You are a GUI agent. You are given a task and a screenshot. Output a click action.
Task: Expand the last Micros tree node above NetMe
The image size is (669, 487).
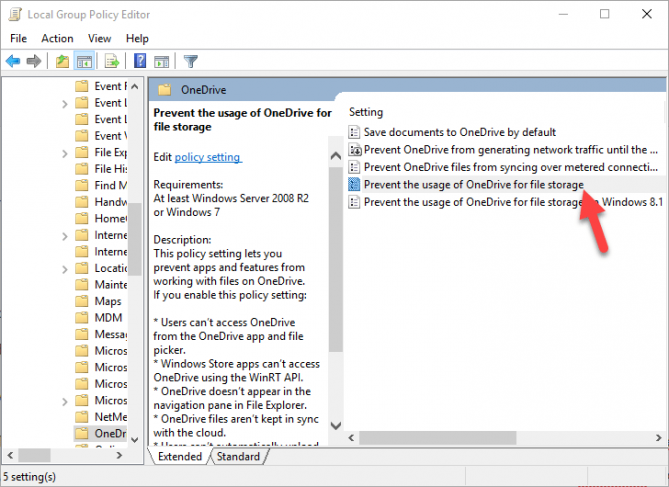click(64, 402)
